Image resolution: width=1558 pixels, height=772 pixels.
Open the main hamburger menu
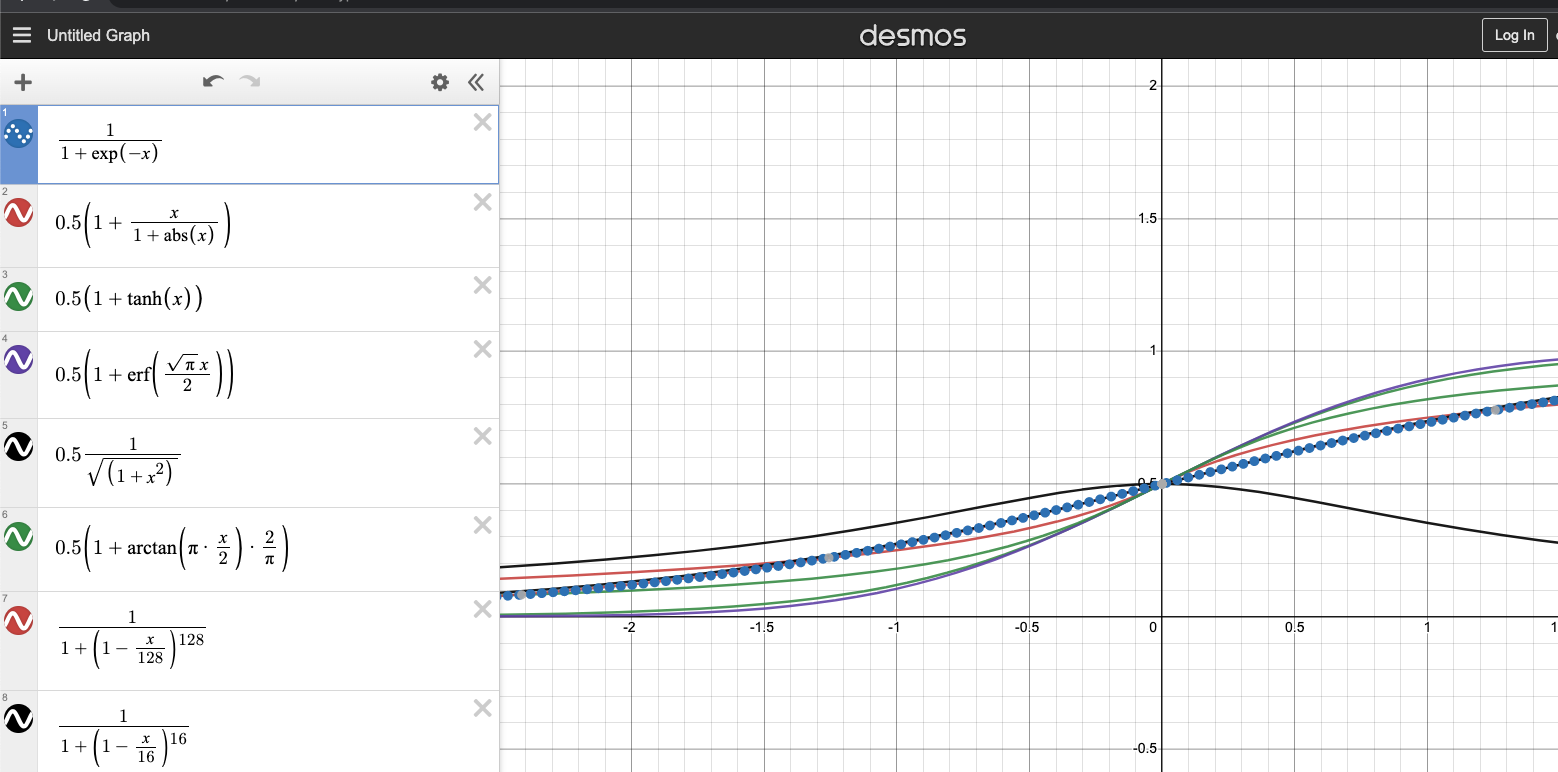pos(21,35)
